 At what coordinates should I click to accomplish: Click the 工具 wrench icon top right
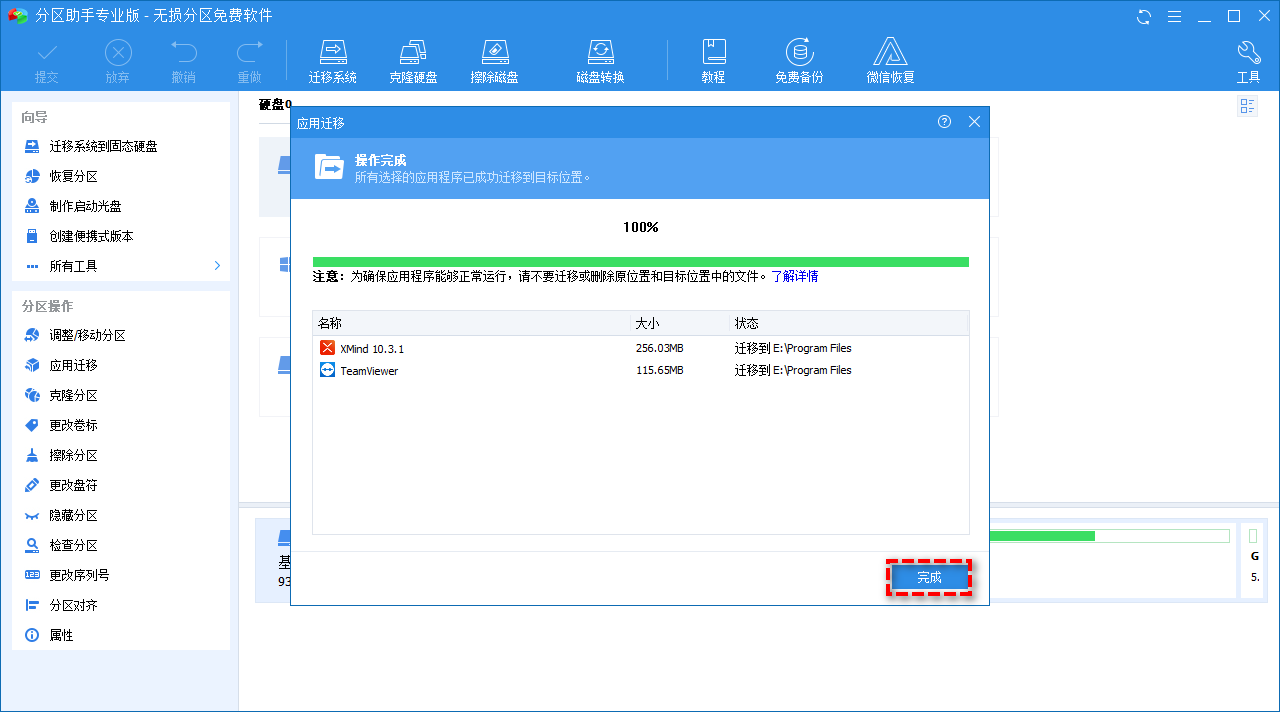1248,50
